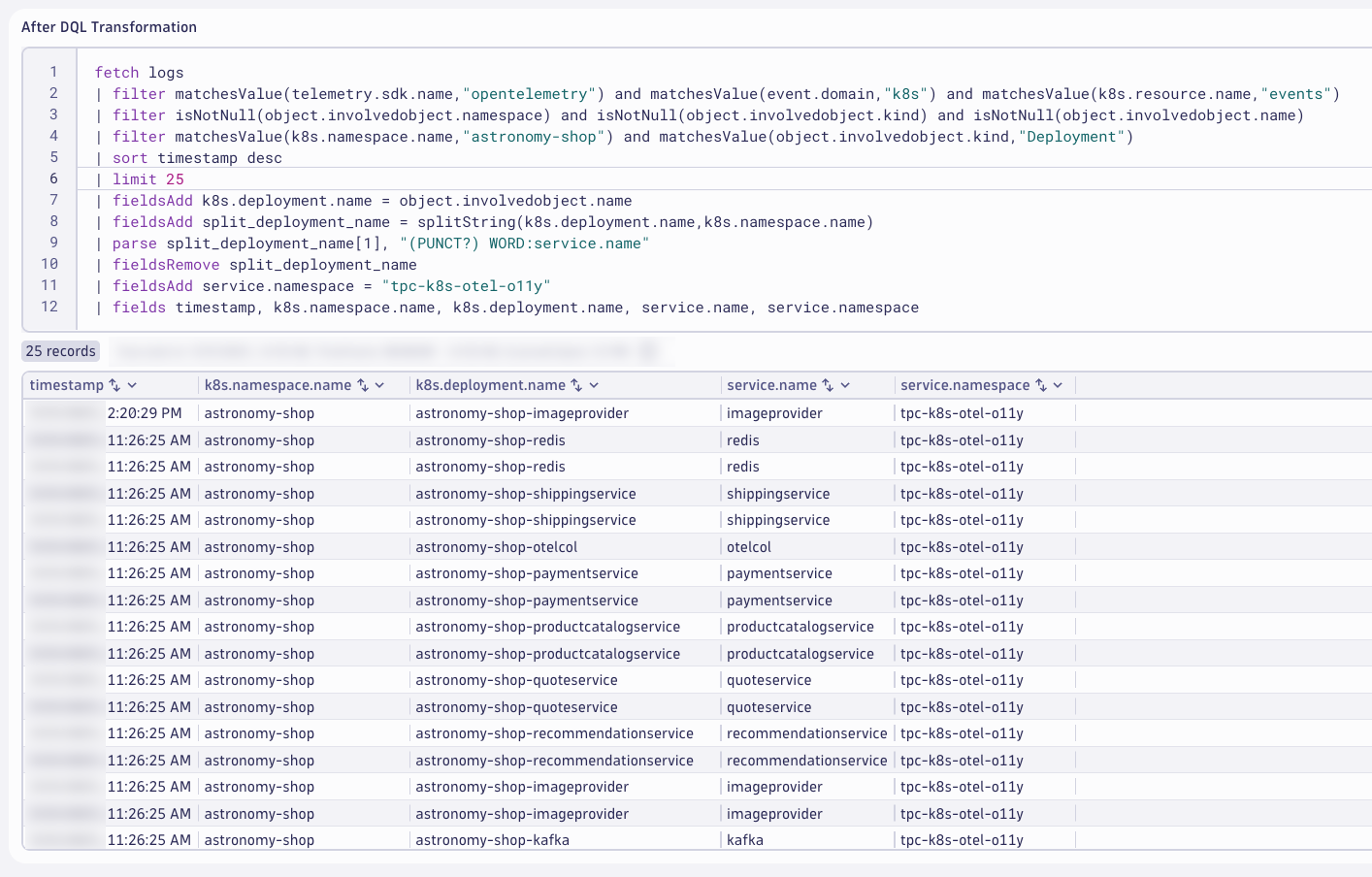1372x877 pixels.
Task: Click the parse split_deployment_name code line
Action: pos(373,244)
